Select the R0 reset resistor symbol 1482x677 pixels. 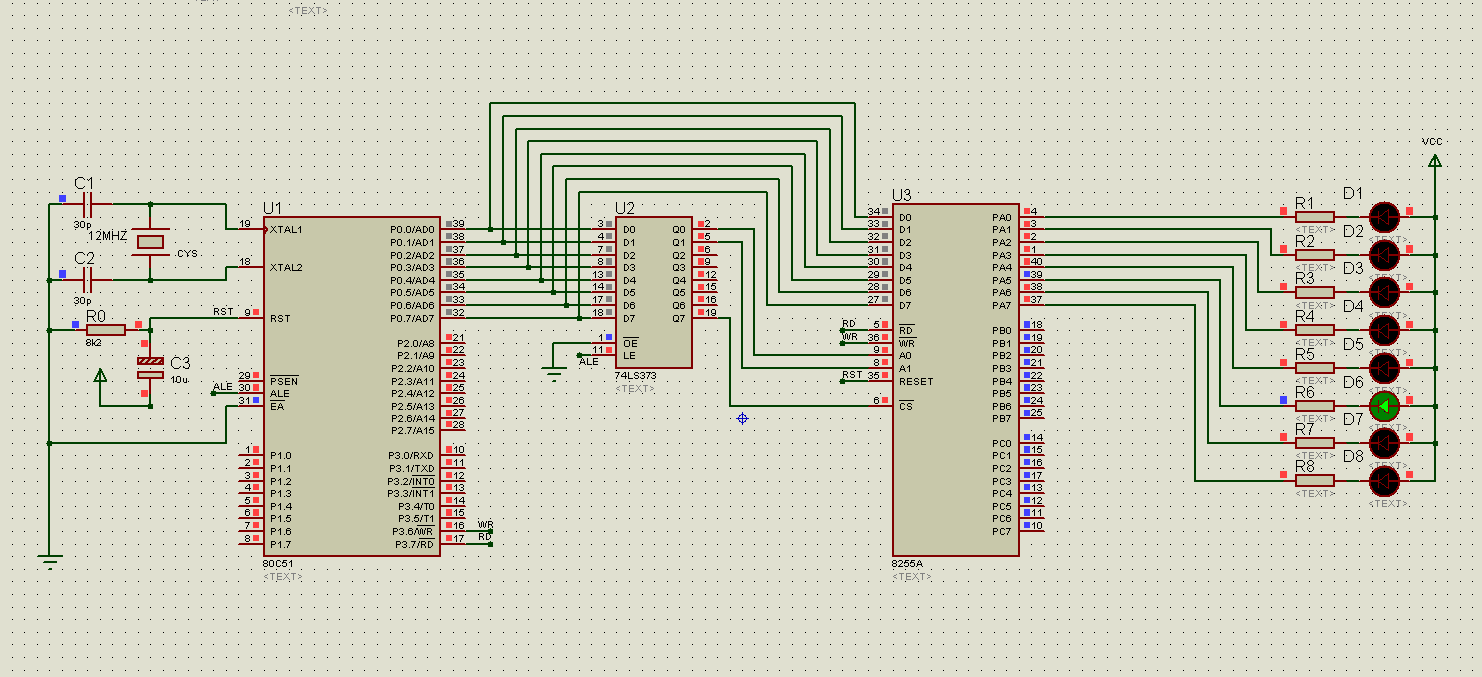pos(105,329)
